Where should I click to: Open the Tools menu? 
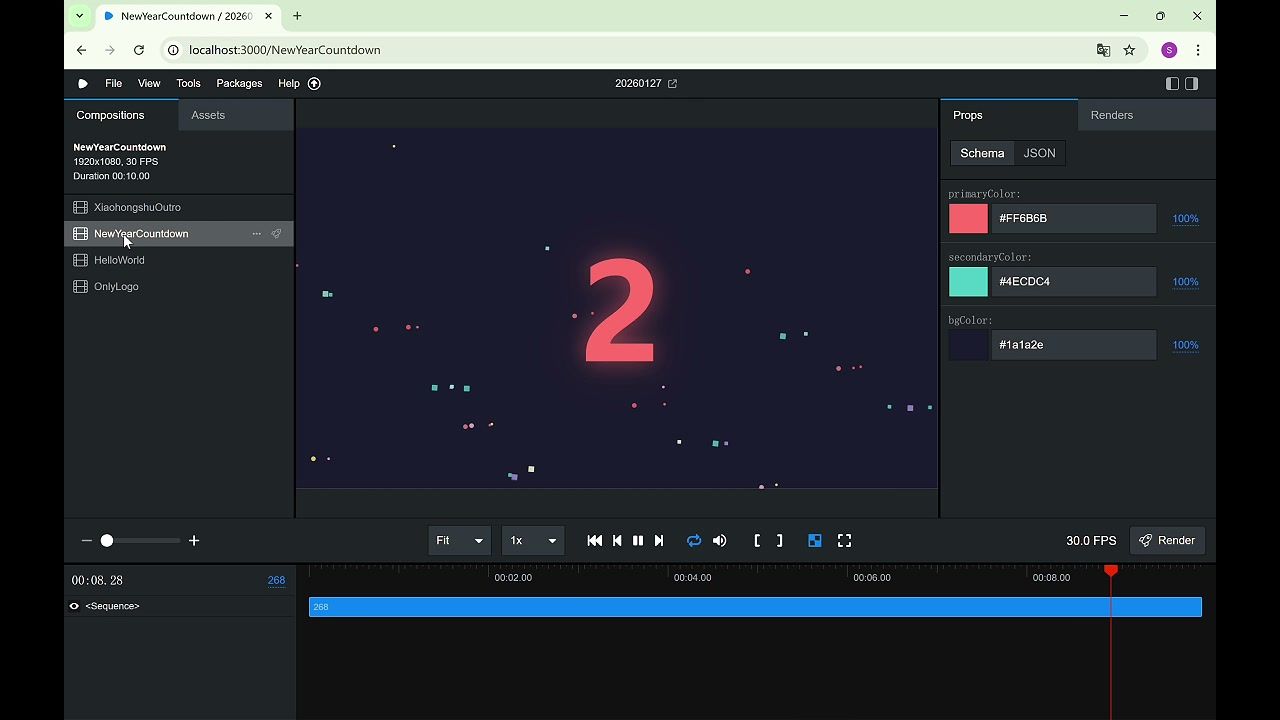188,84
